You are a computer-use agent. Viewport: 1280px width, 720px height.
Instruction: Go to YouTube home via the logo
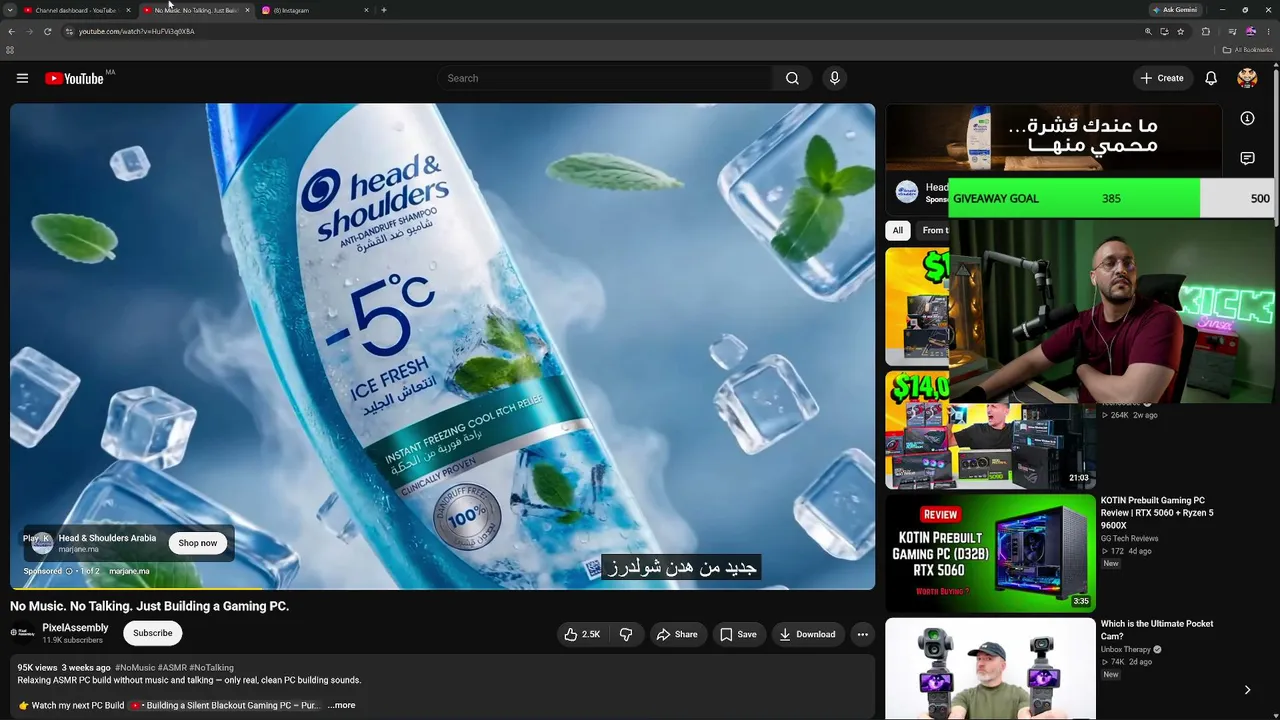coord(75,78)
